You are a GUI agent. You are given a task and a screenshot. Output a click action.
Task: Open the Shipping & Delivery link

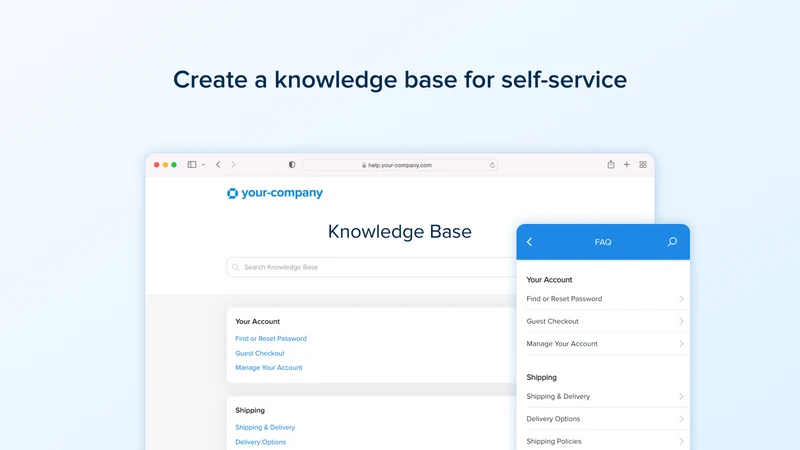(x=265, y=427)
